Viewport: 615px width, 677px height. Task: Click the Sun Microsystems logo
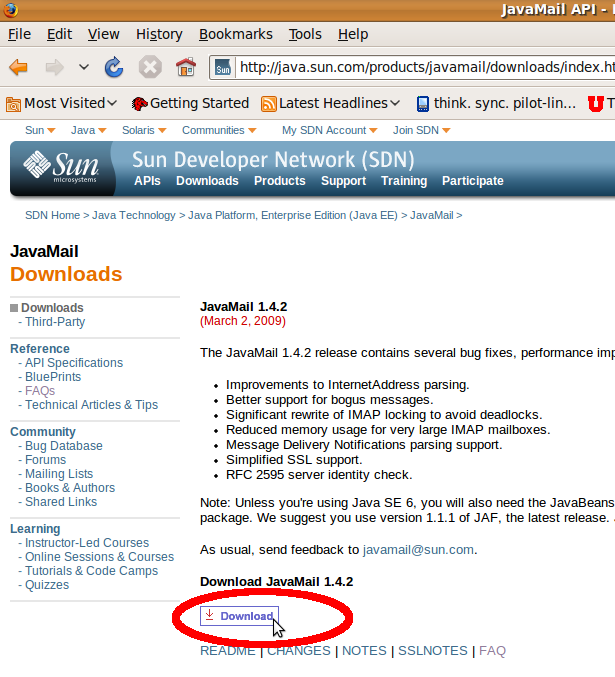(x=61, y=167)
